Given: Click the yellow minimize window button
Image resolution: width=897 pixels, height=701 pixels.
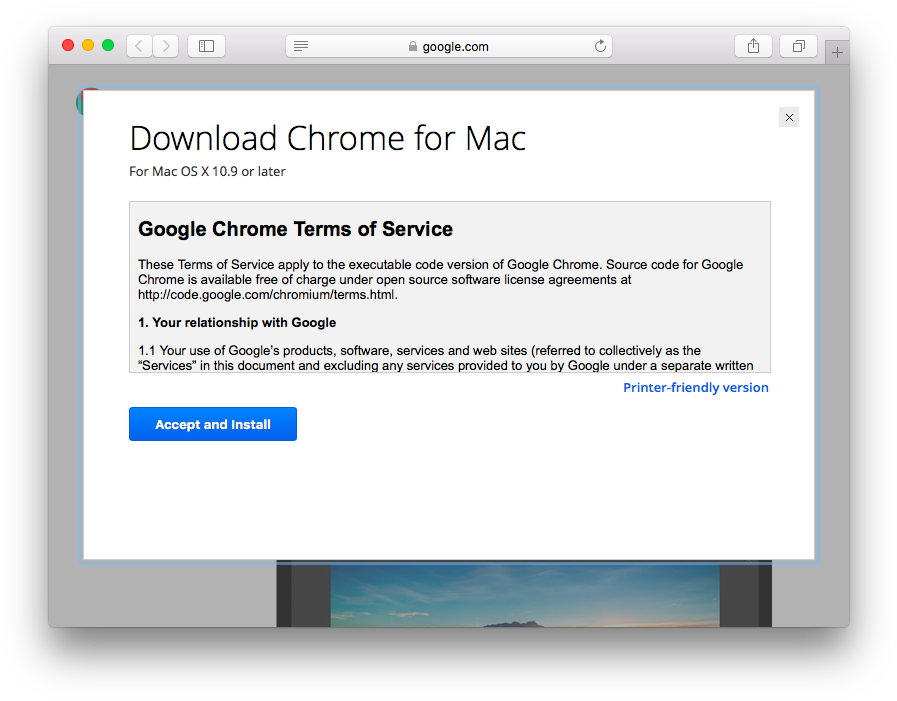Looking at the screenshot, I should (x=85, y=45).
